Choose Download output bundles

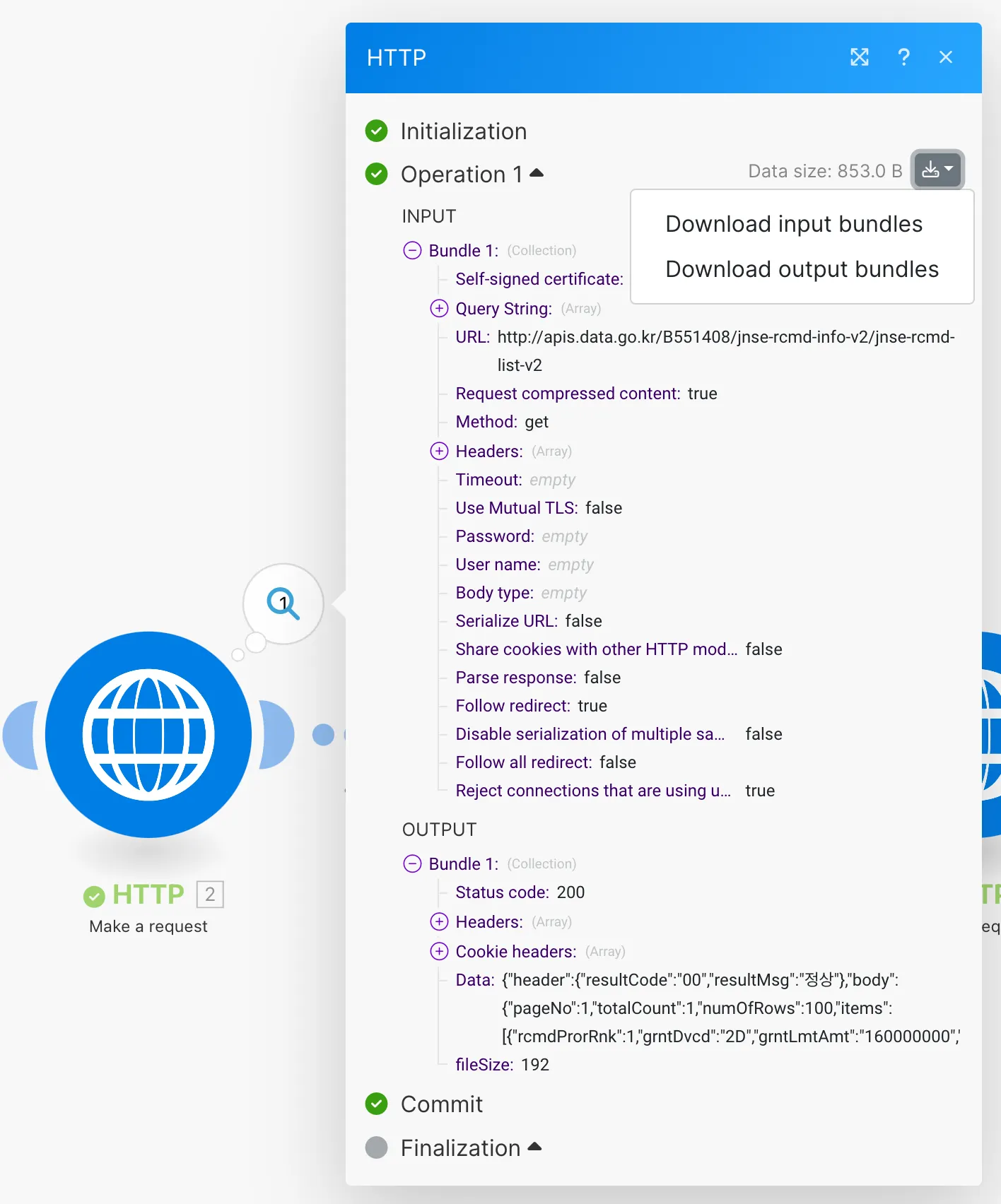(x=802, y=269)
